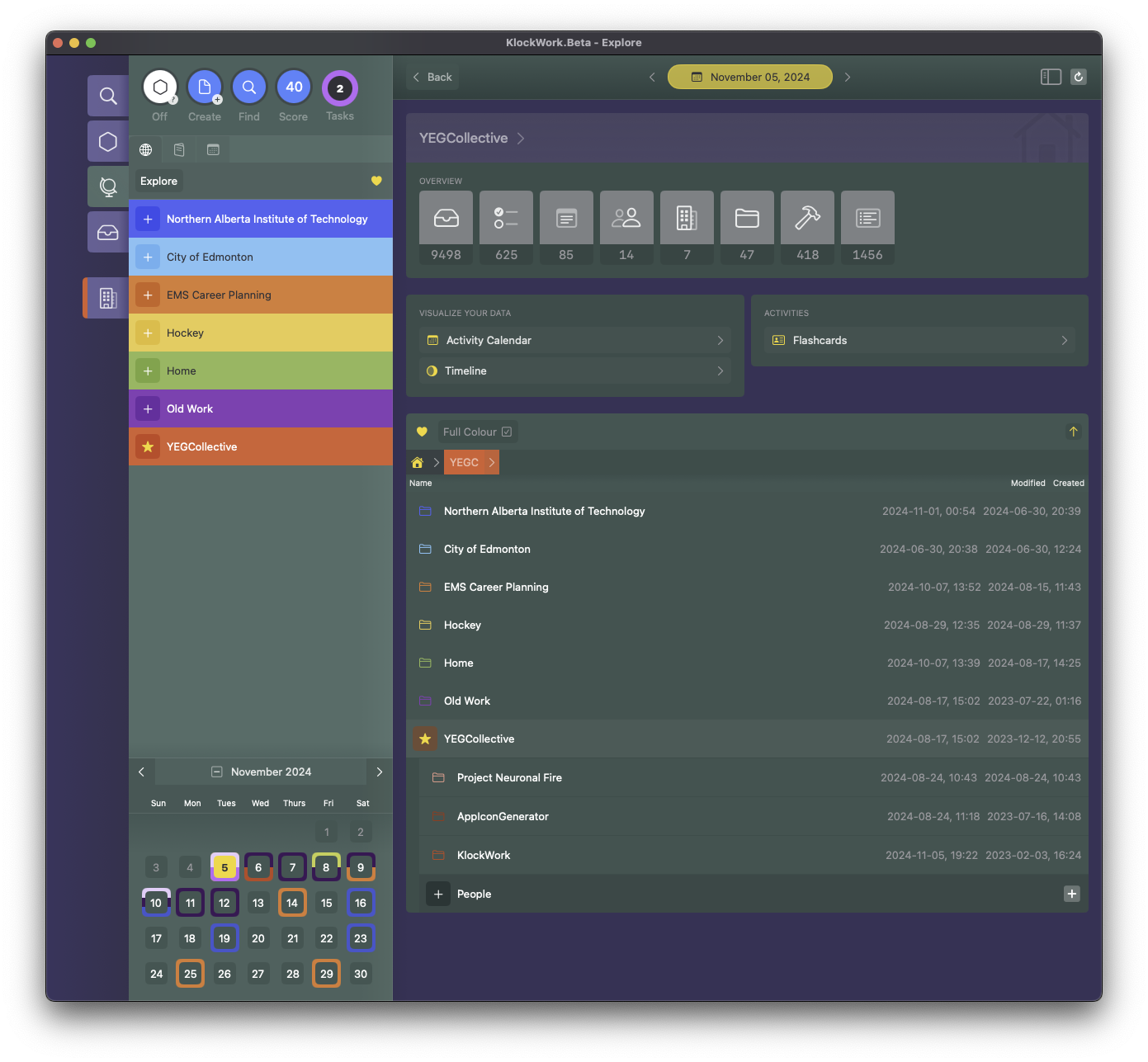Open the search icon in left sidebar

(108, 96)
